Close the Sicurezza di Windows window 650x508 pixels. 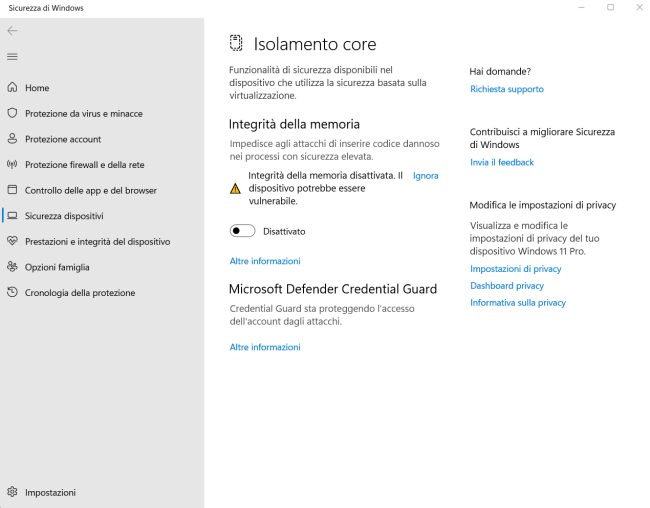[639, 7]
